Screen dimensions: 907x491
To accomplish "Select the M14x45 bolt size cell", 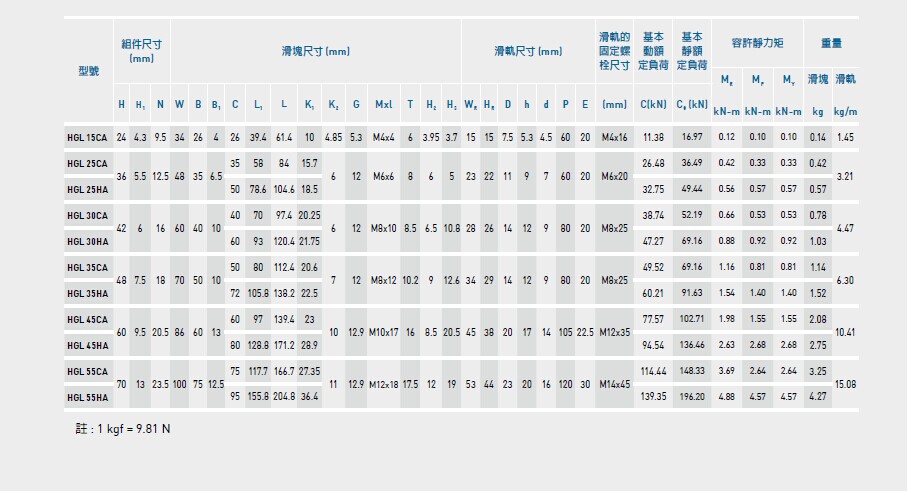I will point(613,384).
